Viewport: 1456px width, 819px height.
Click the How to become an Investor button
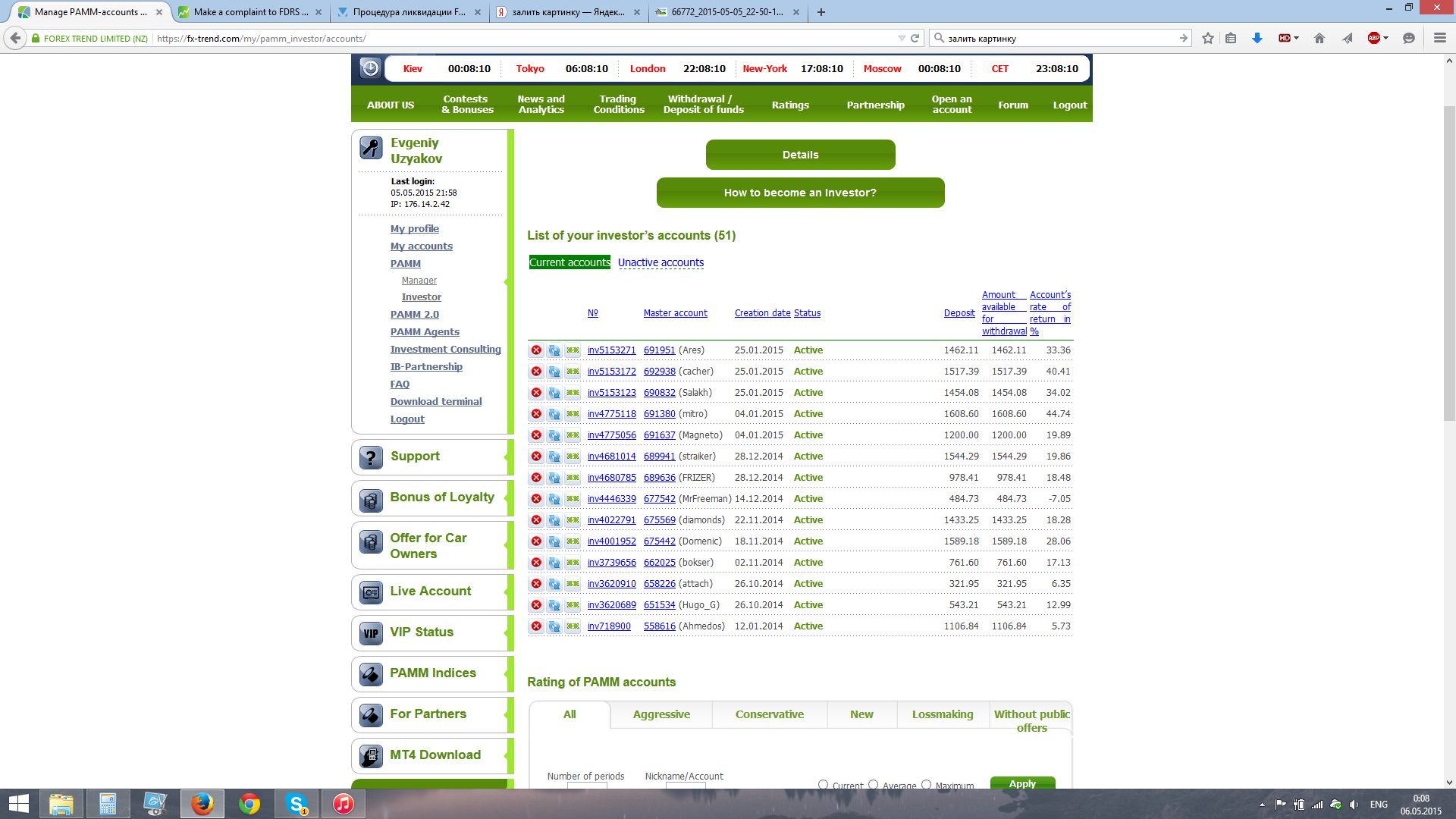click(800, 193)
